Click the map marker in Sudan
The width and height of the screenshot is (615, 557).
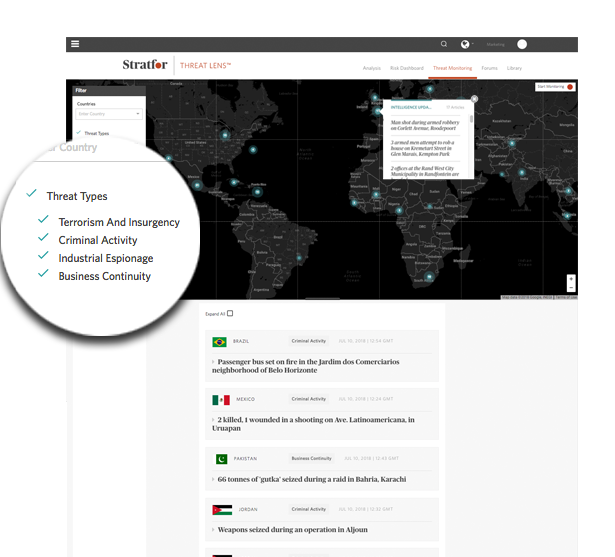coord(429,207)
